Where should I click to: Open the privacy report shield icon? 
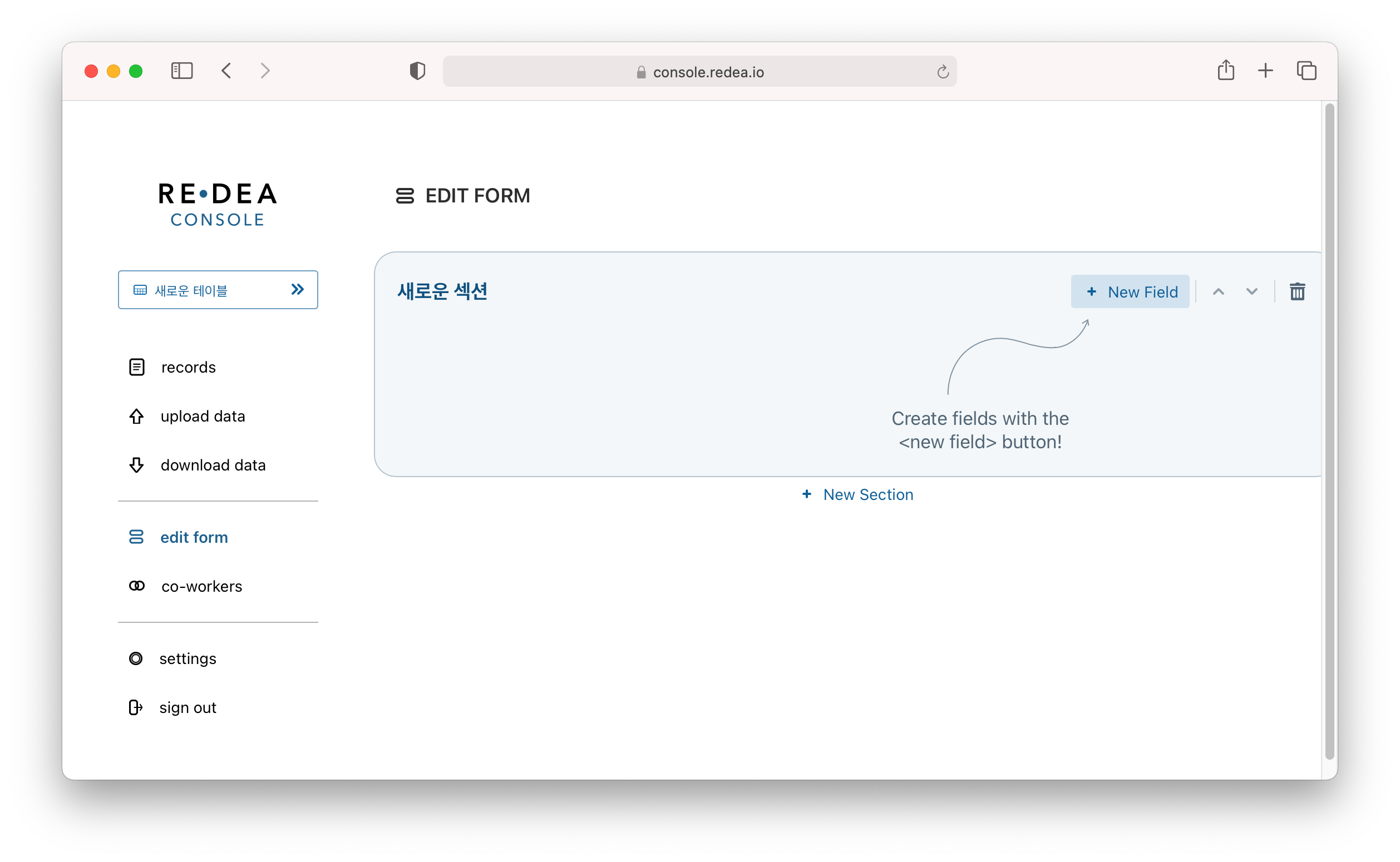coord(417,71)
